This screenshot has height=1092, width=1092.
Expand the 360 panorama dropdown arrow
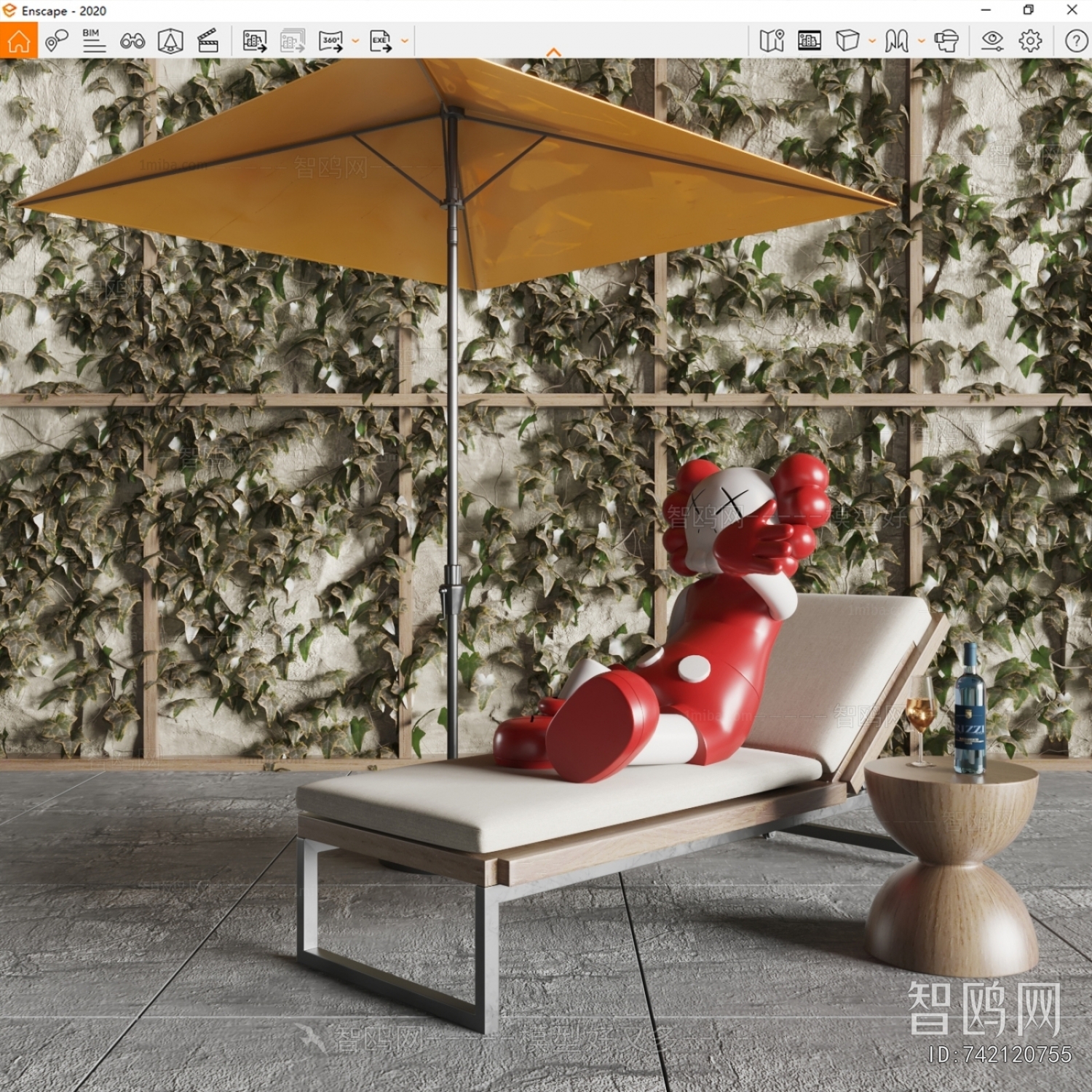[x=355, y=41]
